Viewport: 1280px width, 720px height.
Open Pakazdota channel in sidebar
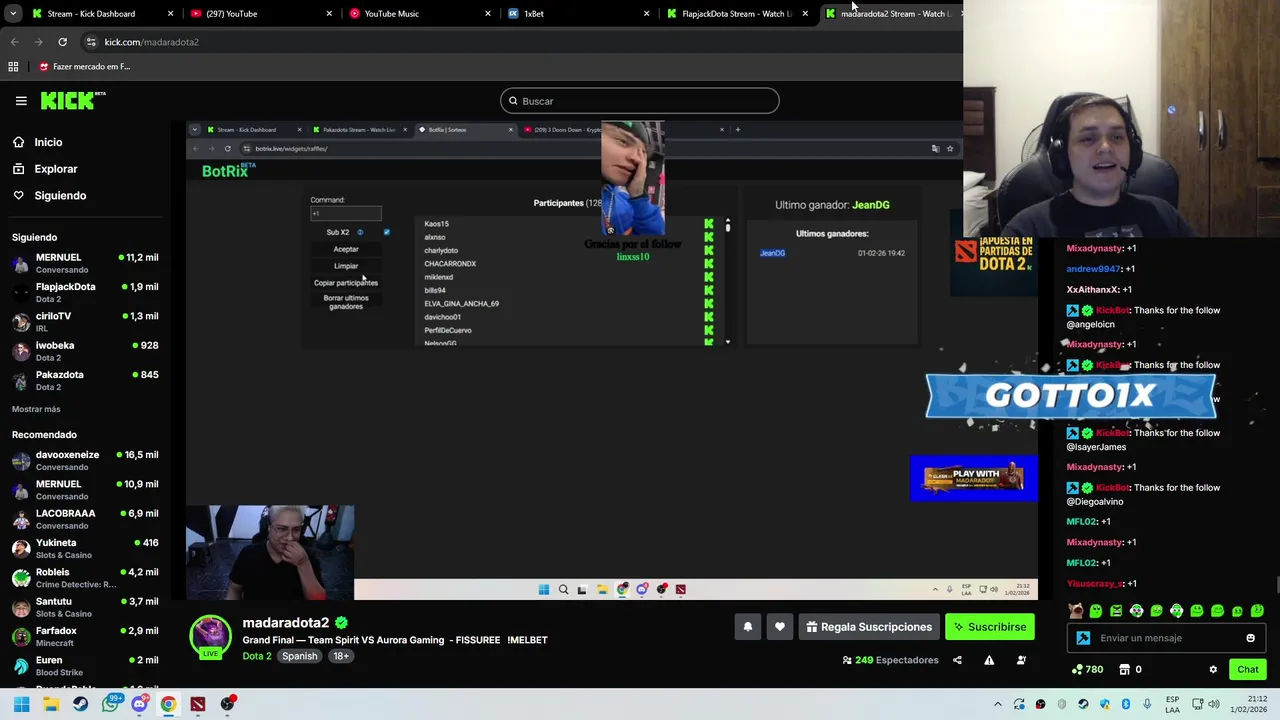pyautogui.click(x=85, y=380)
